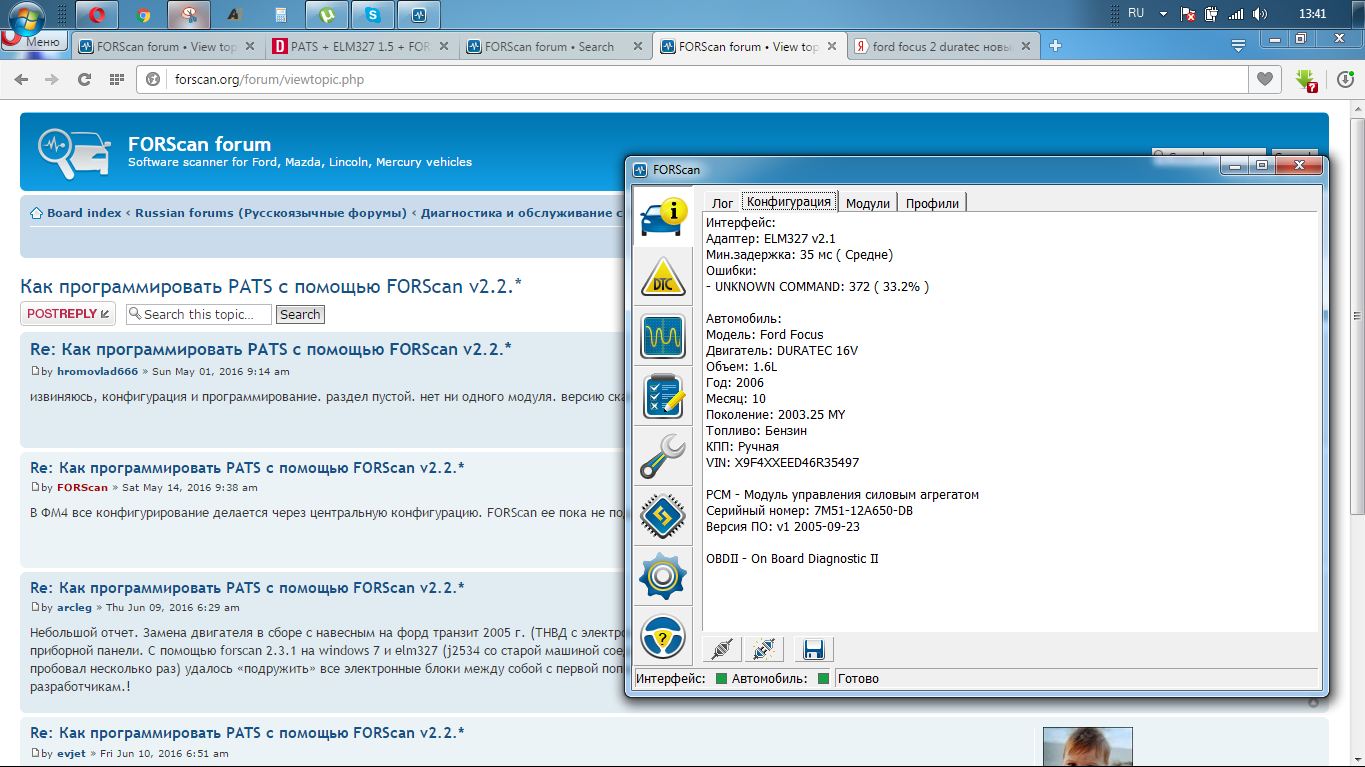1365x767 pixels.
Task: Click the connect to vehicle button
Action: pyautogui.click(x=721, y=650)
